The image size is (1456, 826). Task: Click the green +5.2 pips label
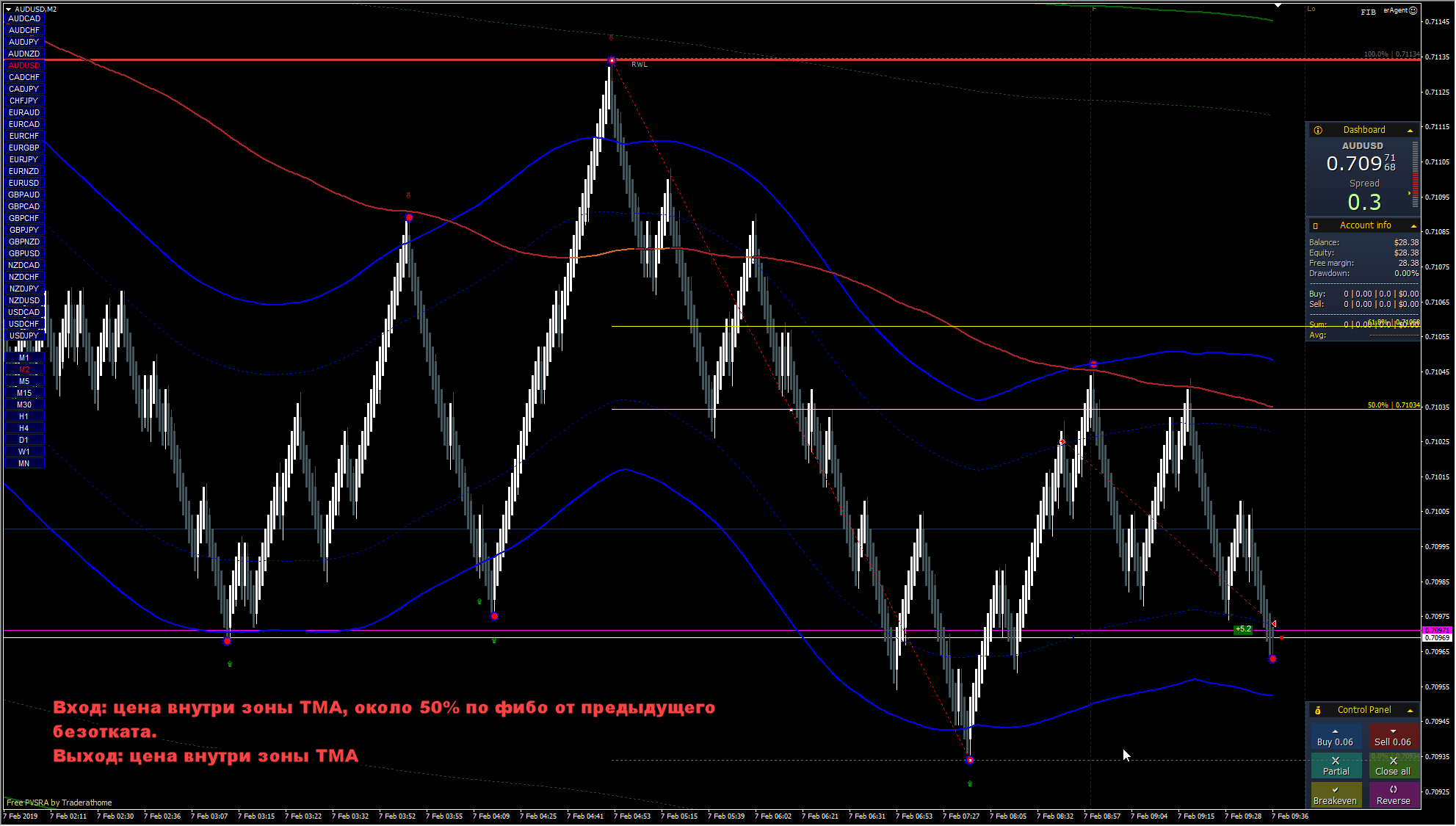click(1243, 629)
